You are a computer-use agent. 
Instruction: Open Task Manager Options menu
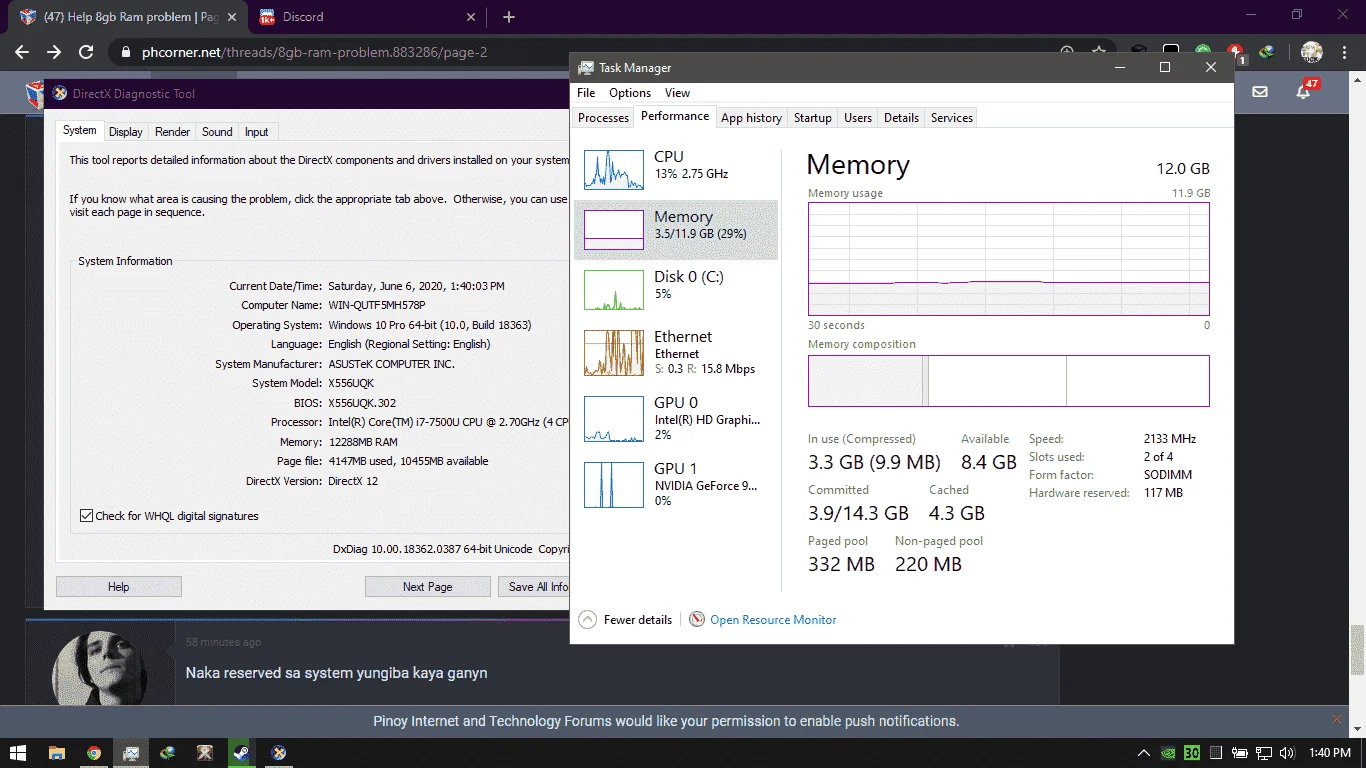pyautogui.click(x=630, y=93)
